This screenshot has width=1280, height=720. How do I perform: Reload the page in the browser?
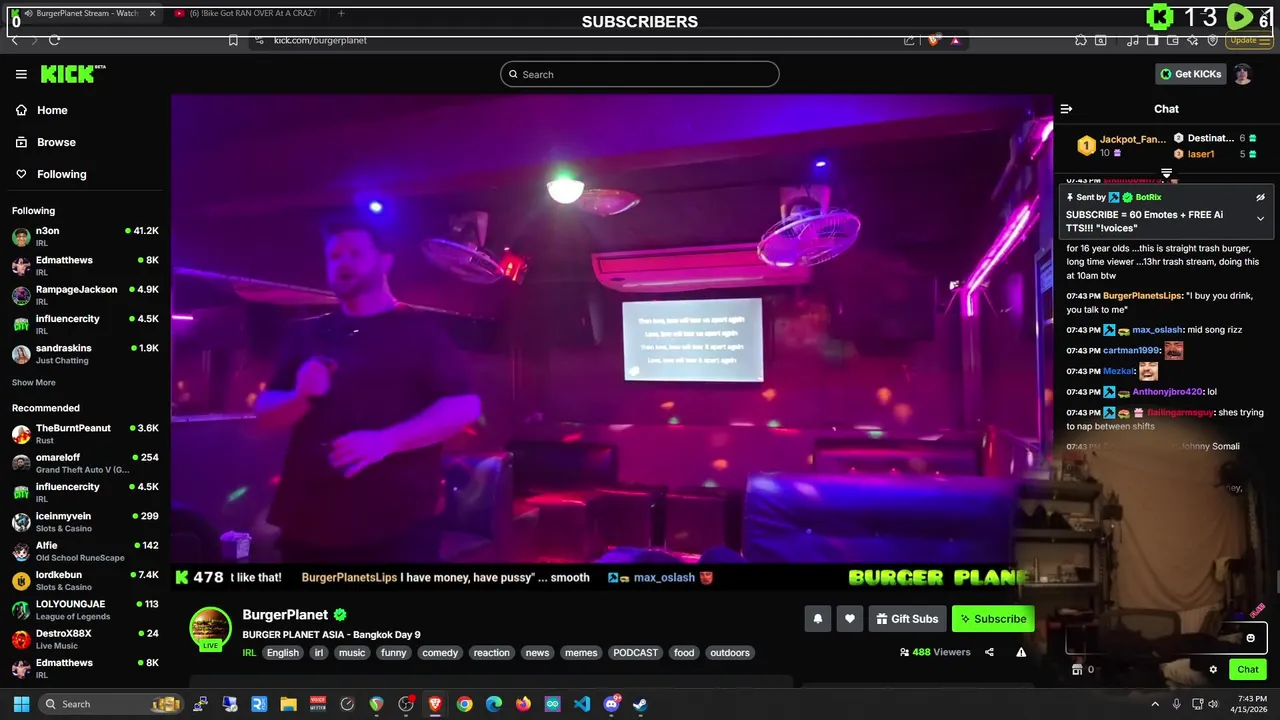pos(54,40)
